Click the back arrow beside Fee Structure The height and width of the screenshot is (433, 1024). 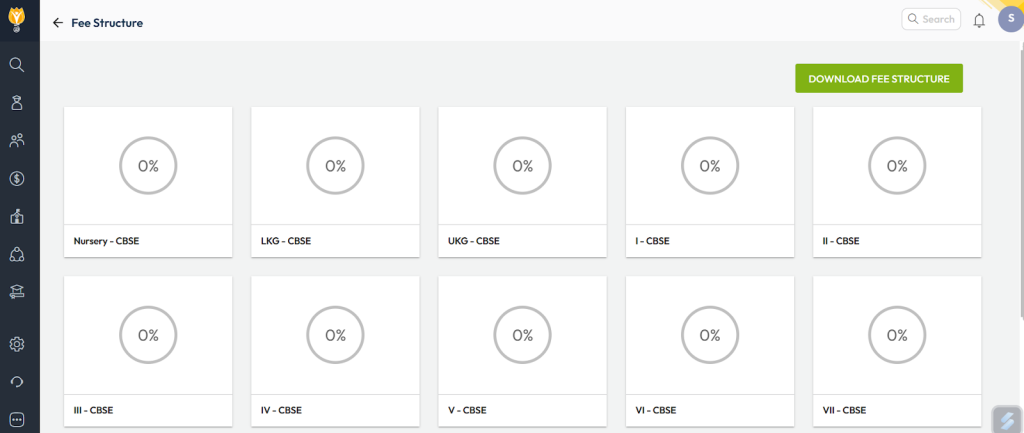click(58, 22)
